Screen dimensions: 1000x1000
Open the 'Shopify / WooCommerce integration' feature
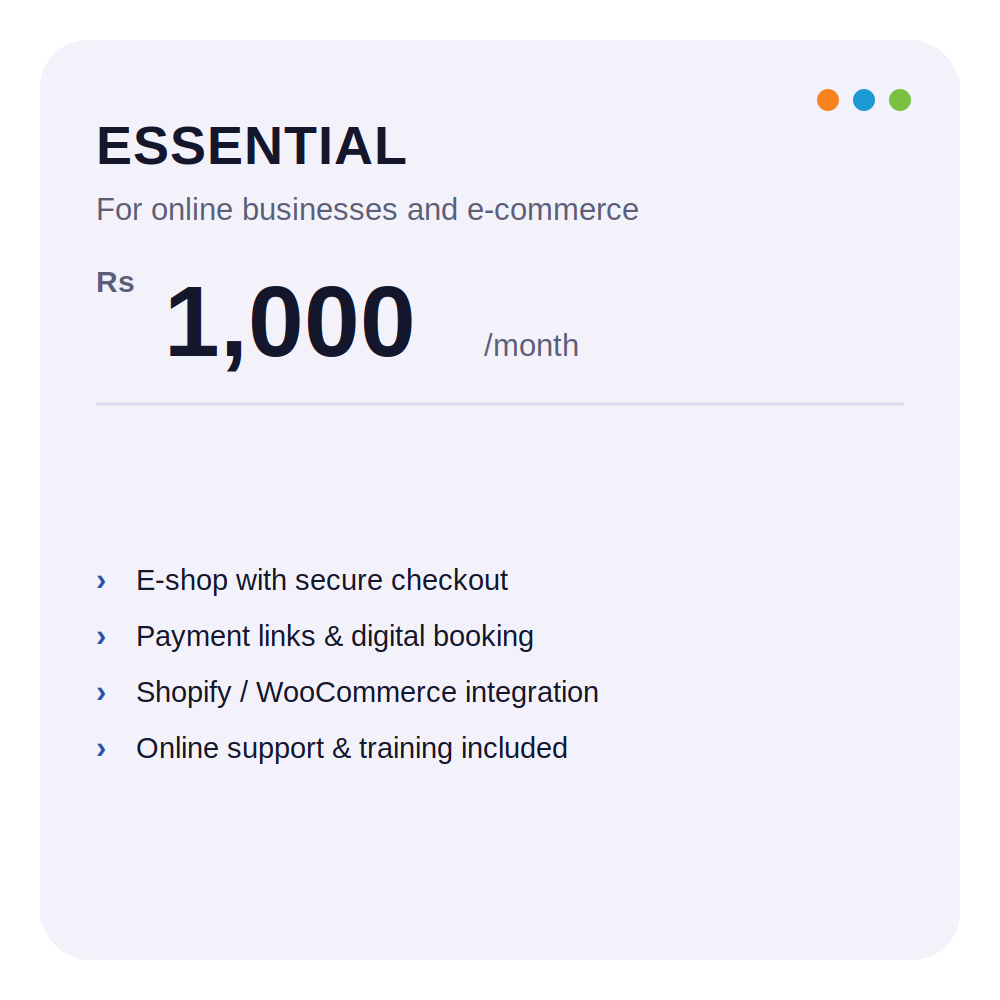367,693
